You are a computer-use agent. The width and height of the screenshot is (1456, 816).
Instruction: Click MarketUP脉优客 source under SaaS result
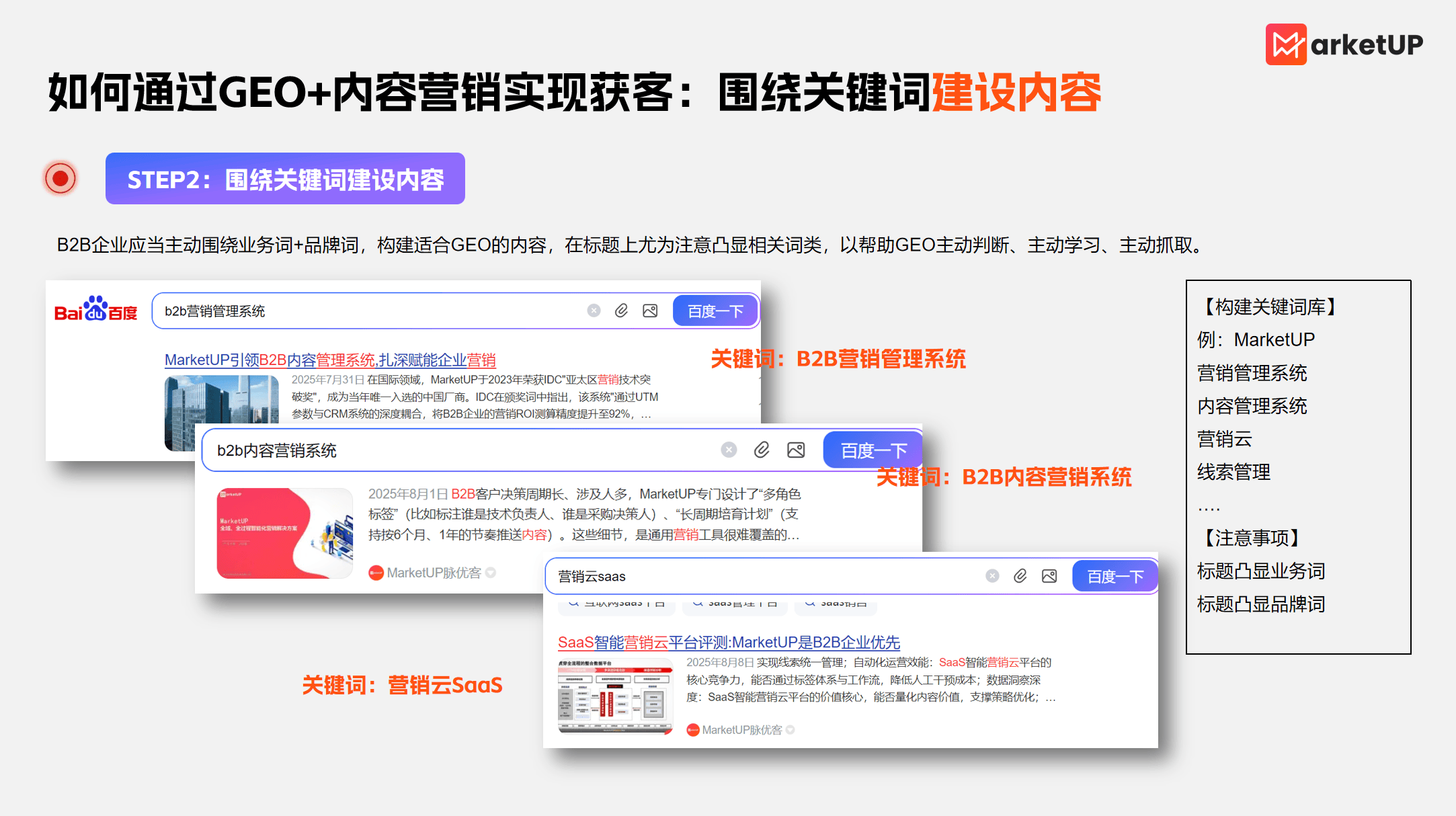741,730
